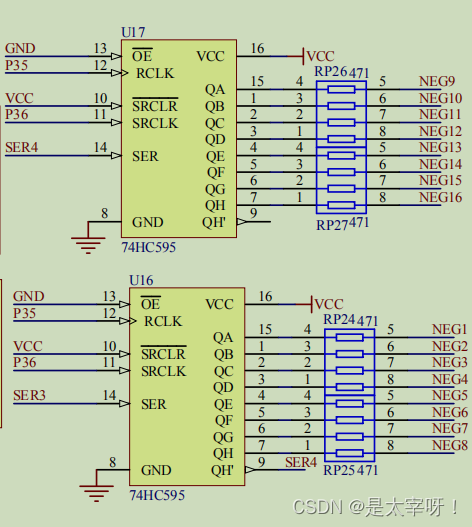Select the SER3 net label on U16 input
Screen dimensions: 472x527
pyautogui.click(x=29, y=395)
